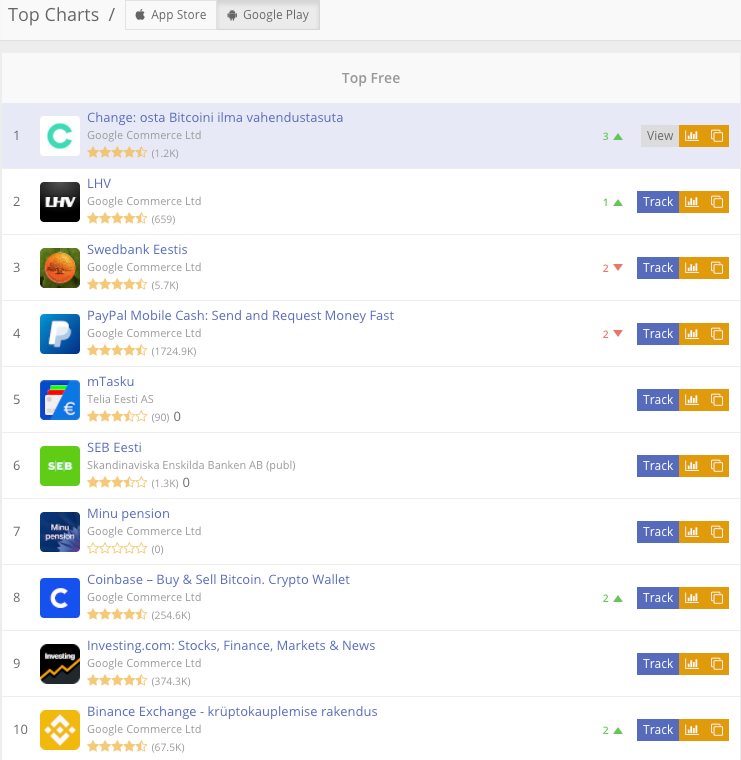The height and width of the screenshot is (760, 741).
Task: Open Investing.com app title link
Action: [x=231, y=645]
